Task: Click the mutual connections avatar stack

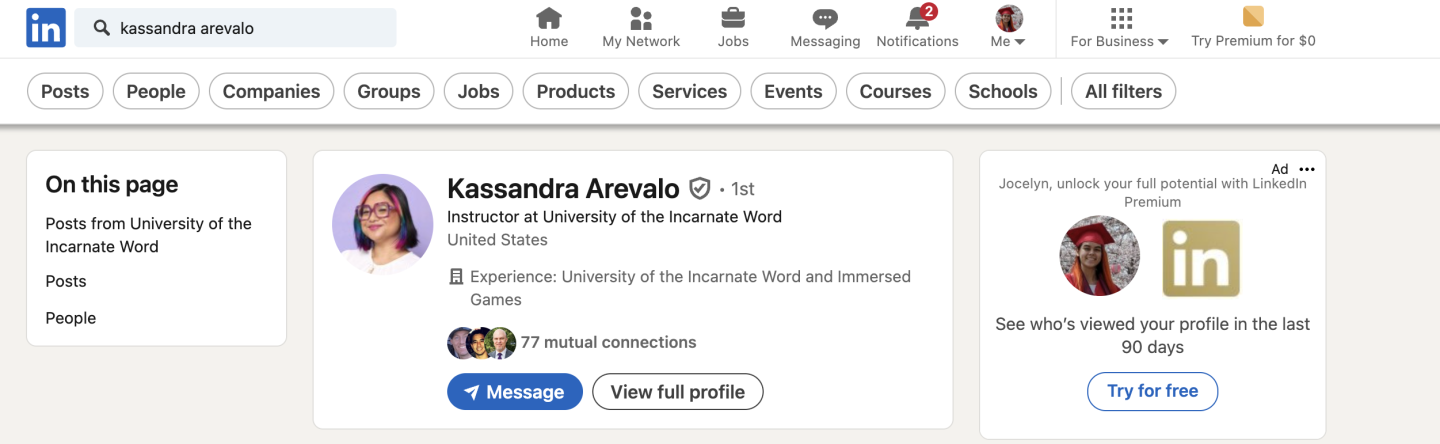Action: (482, 343)
